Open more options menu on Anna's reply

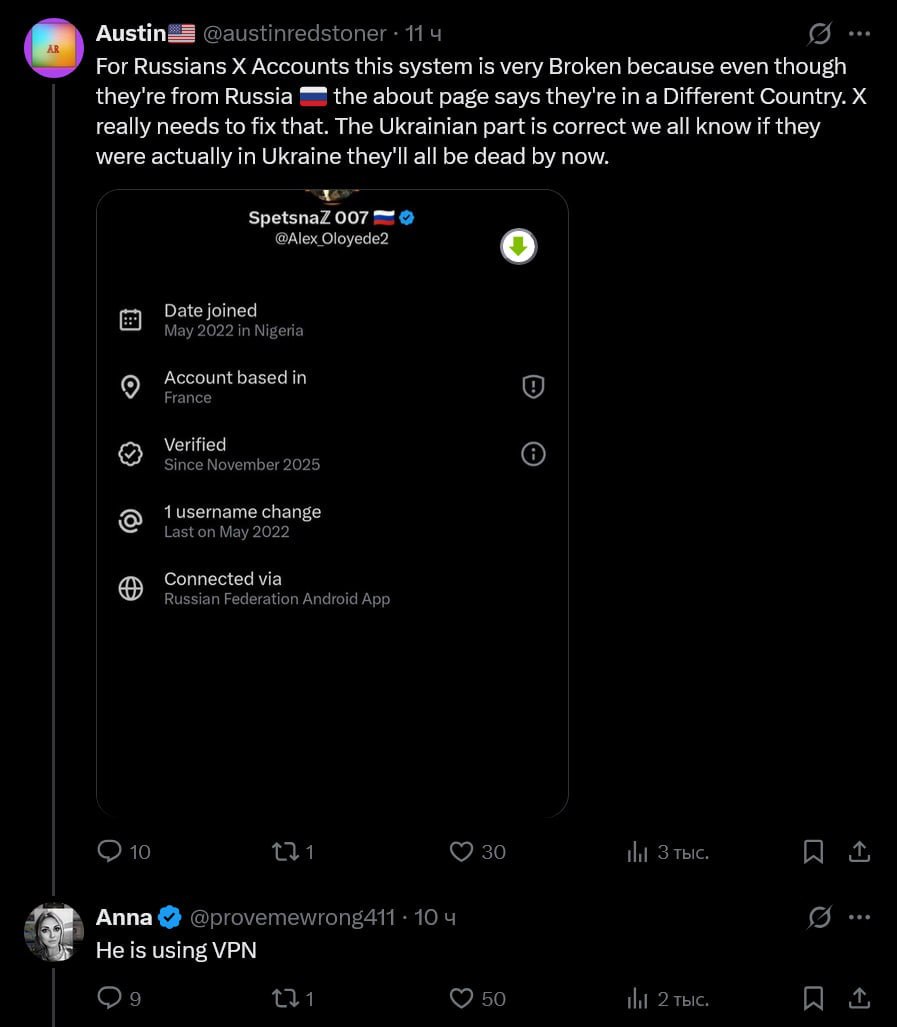[861, 917]
